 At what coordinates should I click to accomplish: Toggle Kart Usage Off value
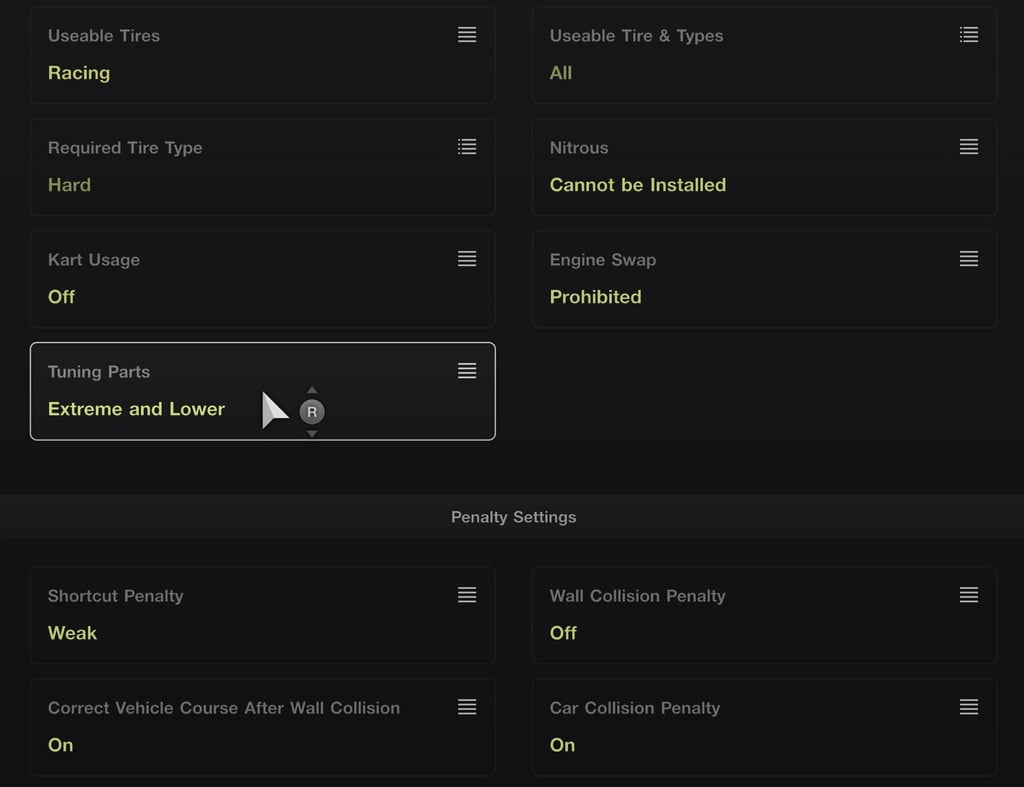pos(61,297)
